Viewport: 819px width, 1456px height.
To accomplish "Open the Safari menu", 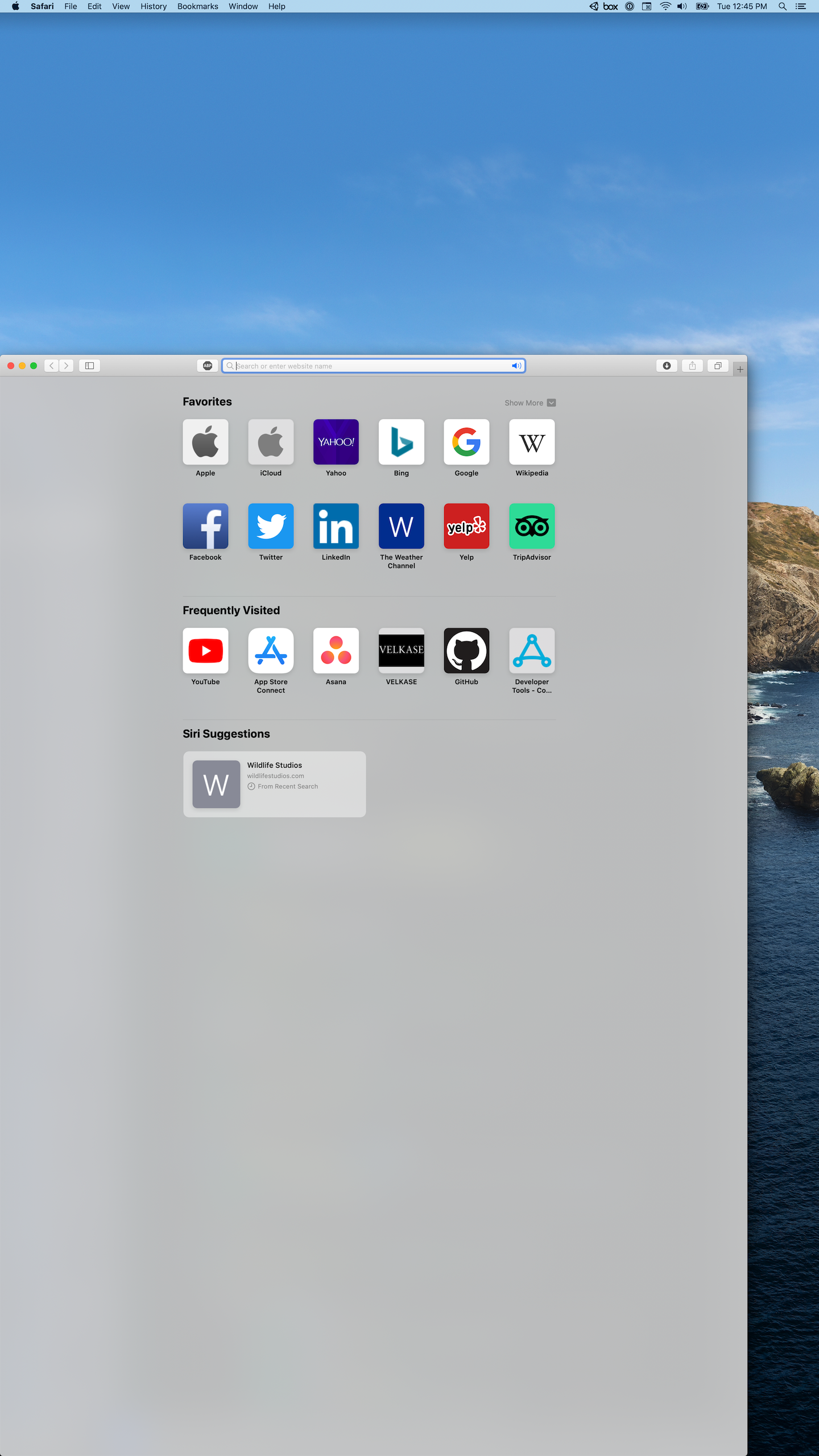I will coord(42,6).
